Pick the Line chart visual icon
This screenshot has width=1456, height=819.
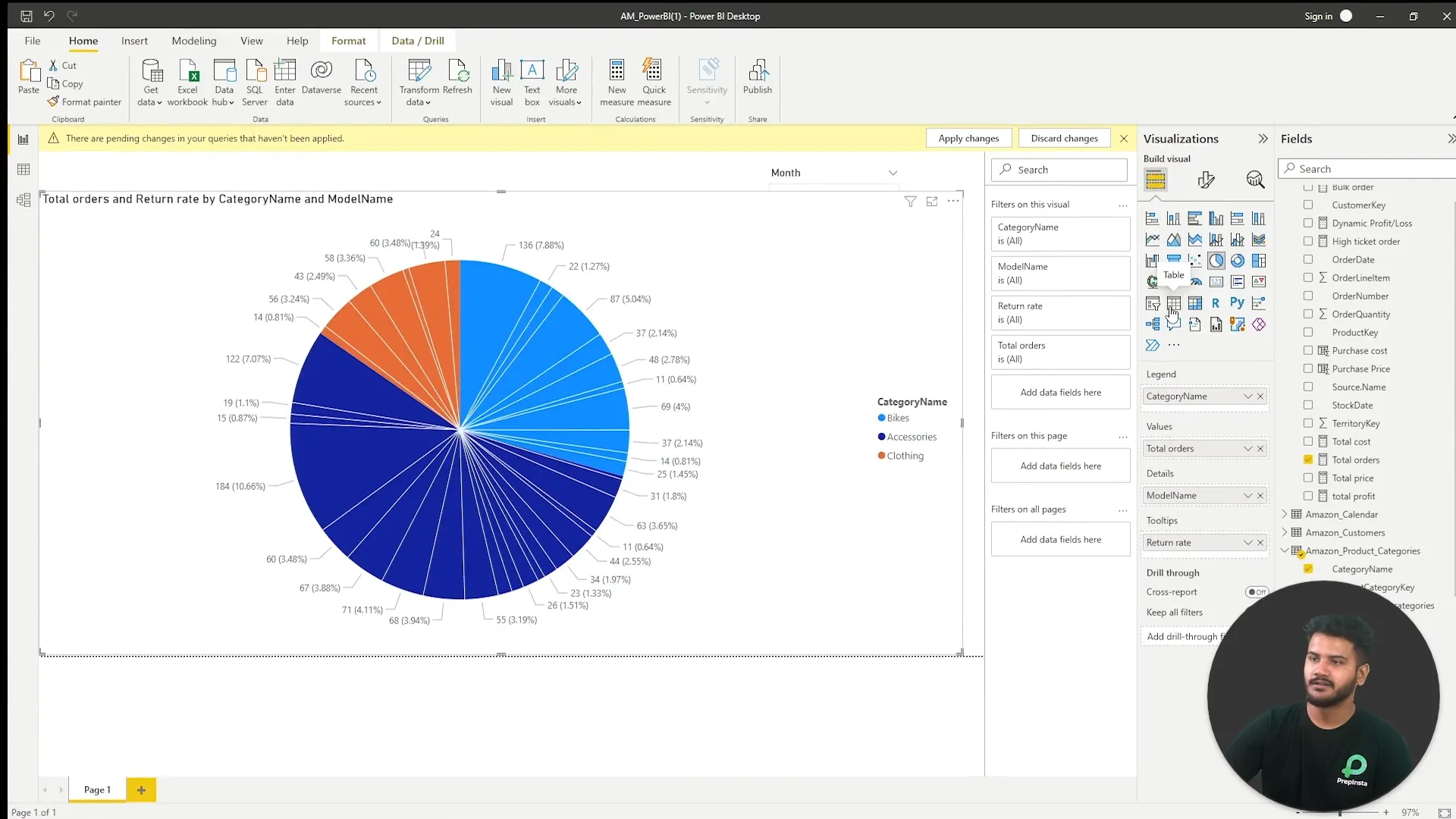(x=1152, y=240)
